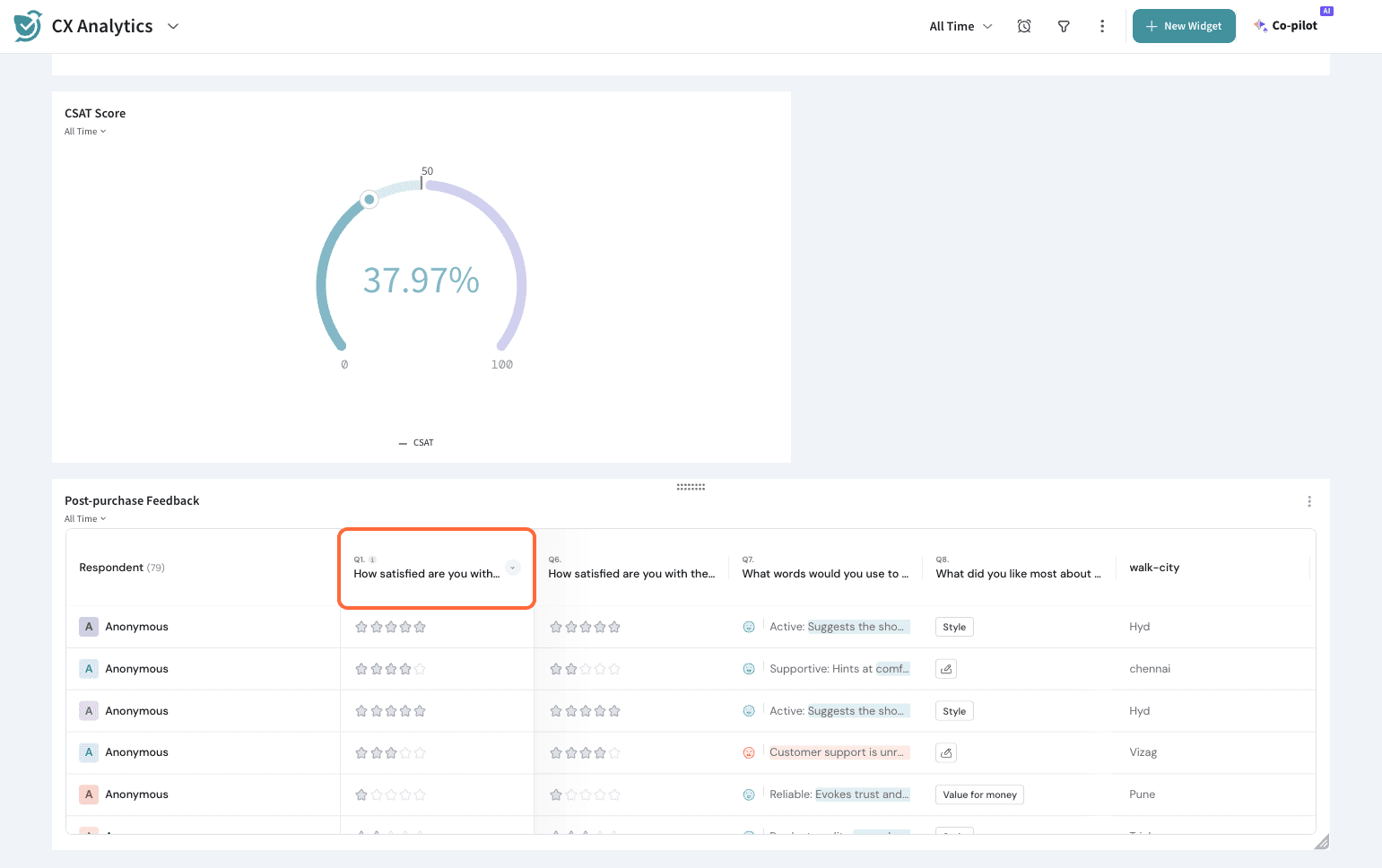
Task: Click the CX Analytics logo icon
Action: [x=28, y=26]
